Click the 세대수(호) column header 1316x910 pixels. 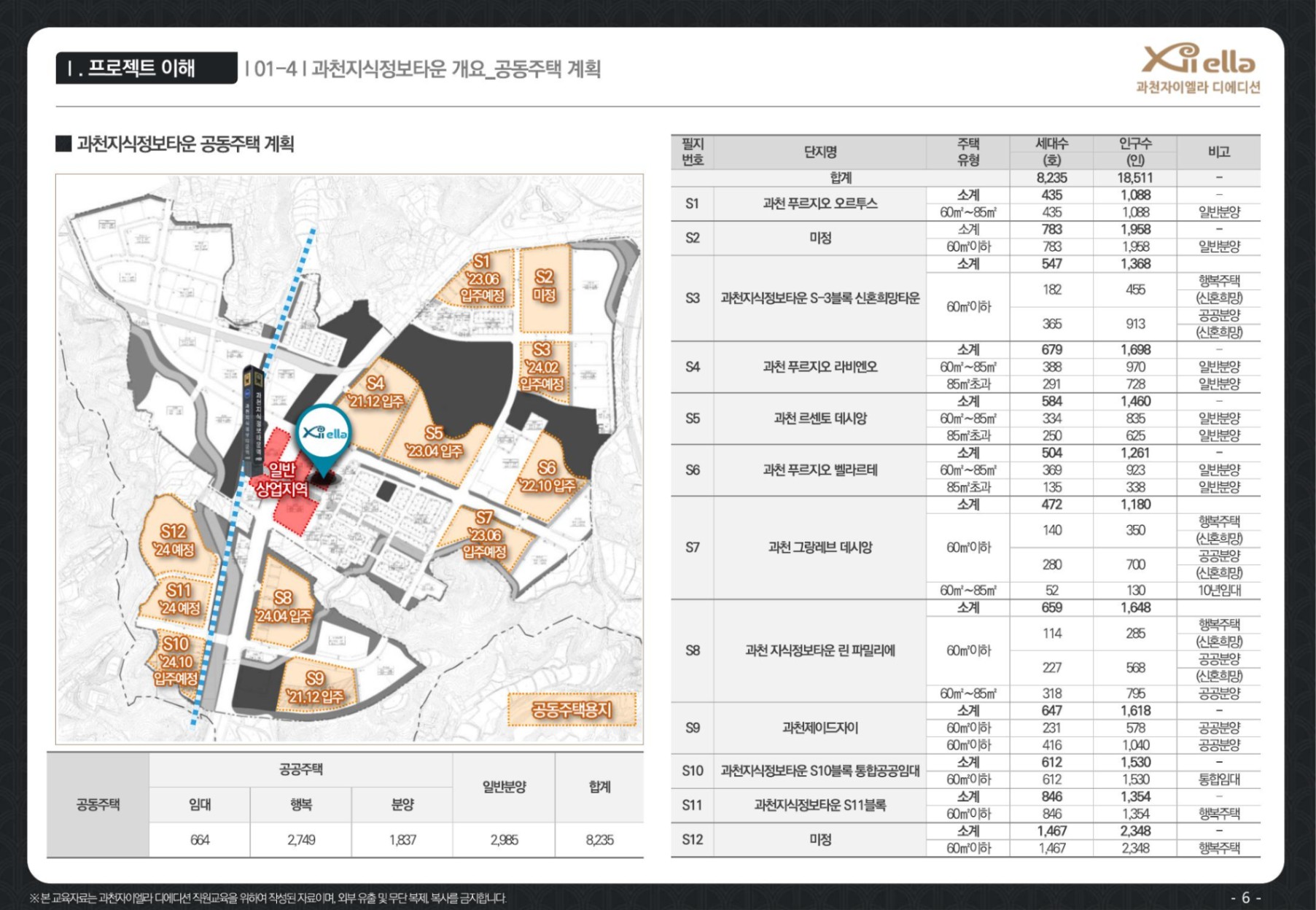(x=1051, y=152)
